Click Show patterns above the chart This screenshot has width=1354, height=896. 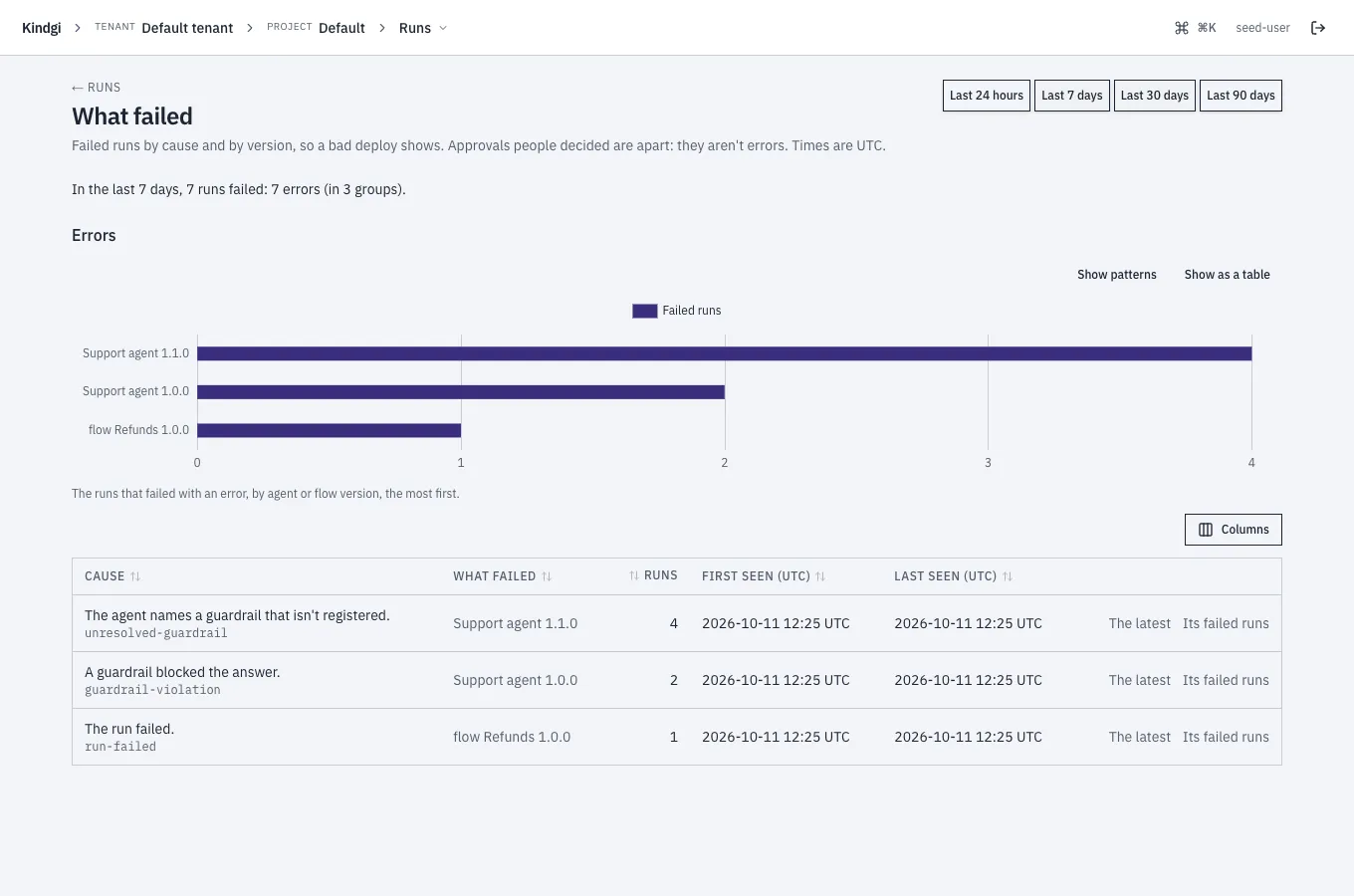pyautogui.click(x=1117, y=275)
